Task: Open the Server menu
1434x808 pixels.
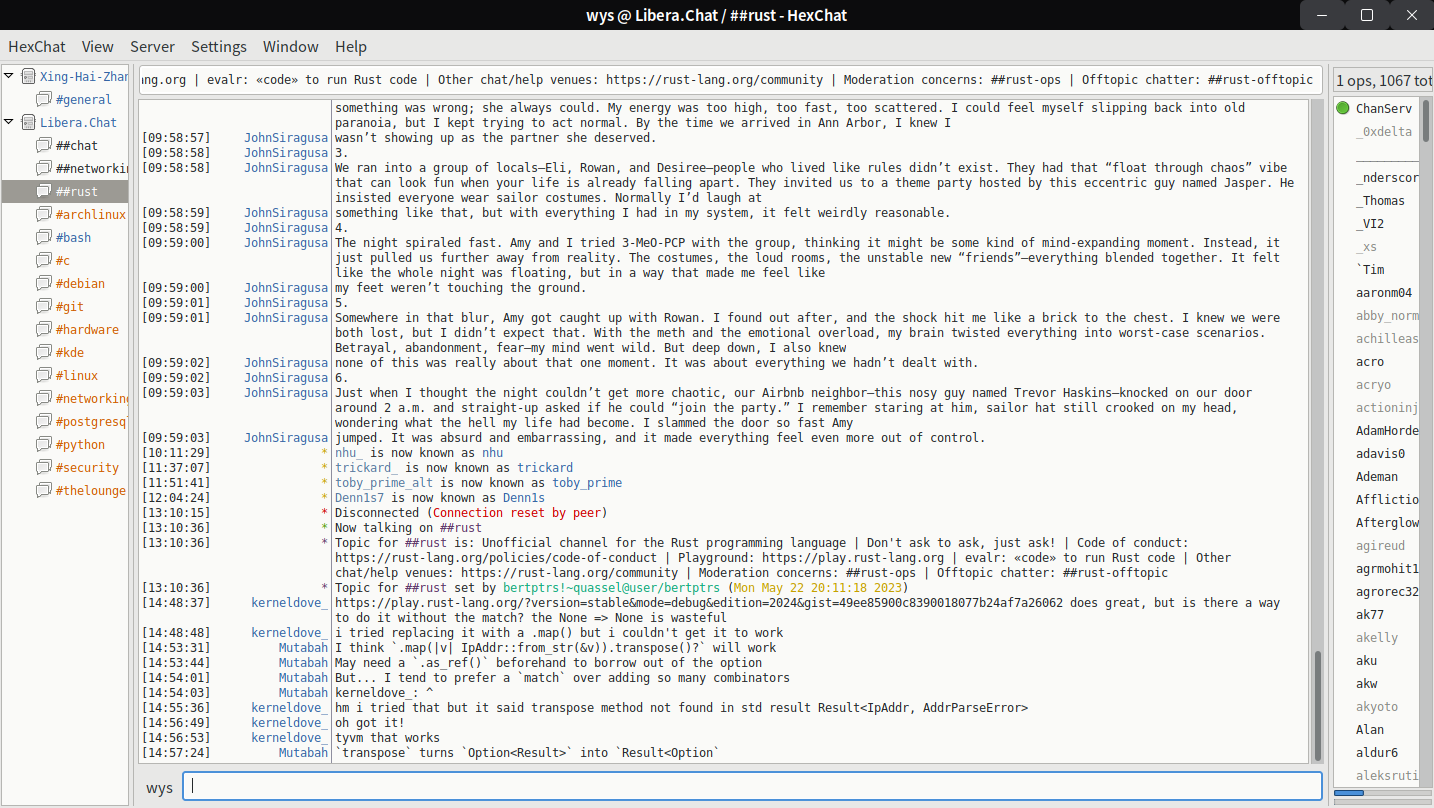Action: click(152, 46)
